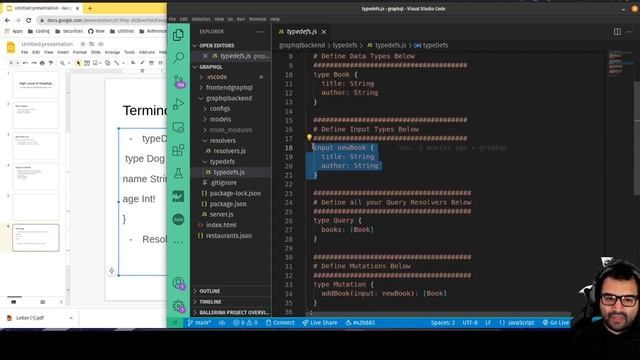Open the Slide menu in Google Slides

96,52
